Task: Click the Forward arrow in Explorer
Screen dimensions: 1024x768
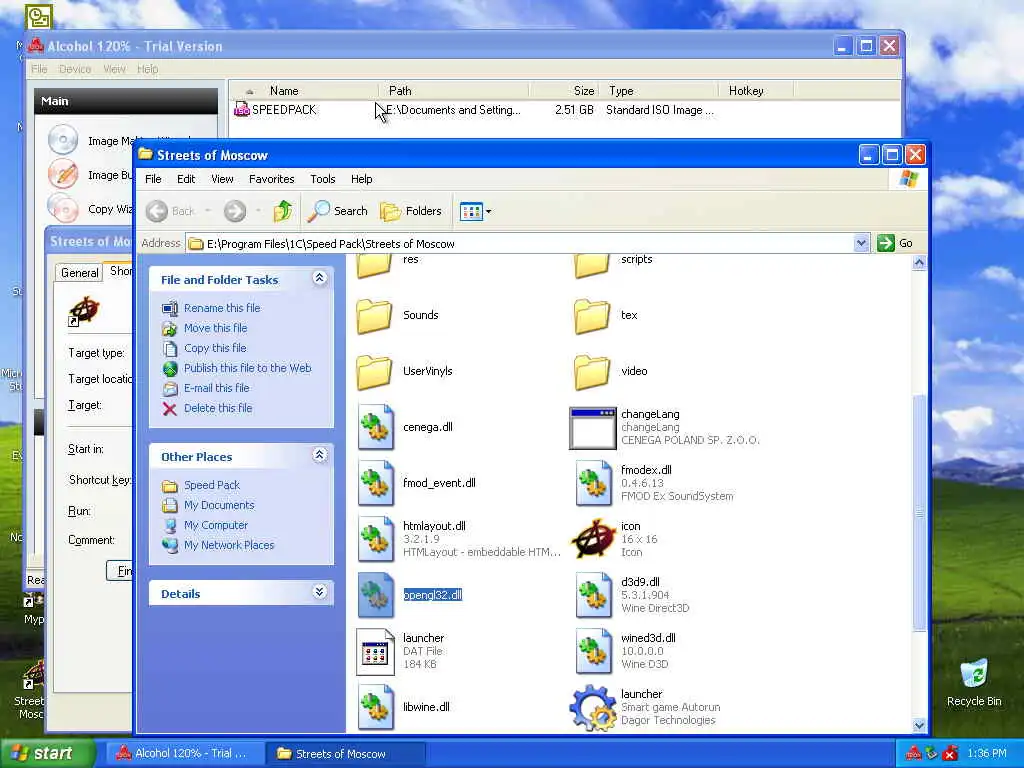Action: click(235, 211)
